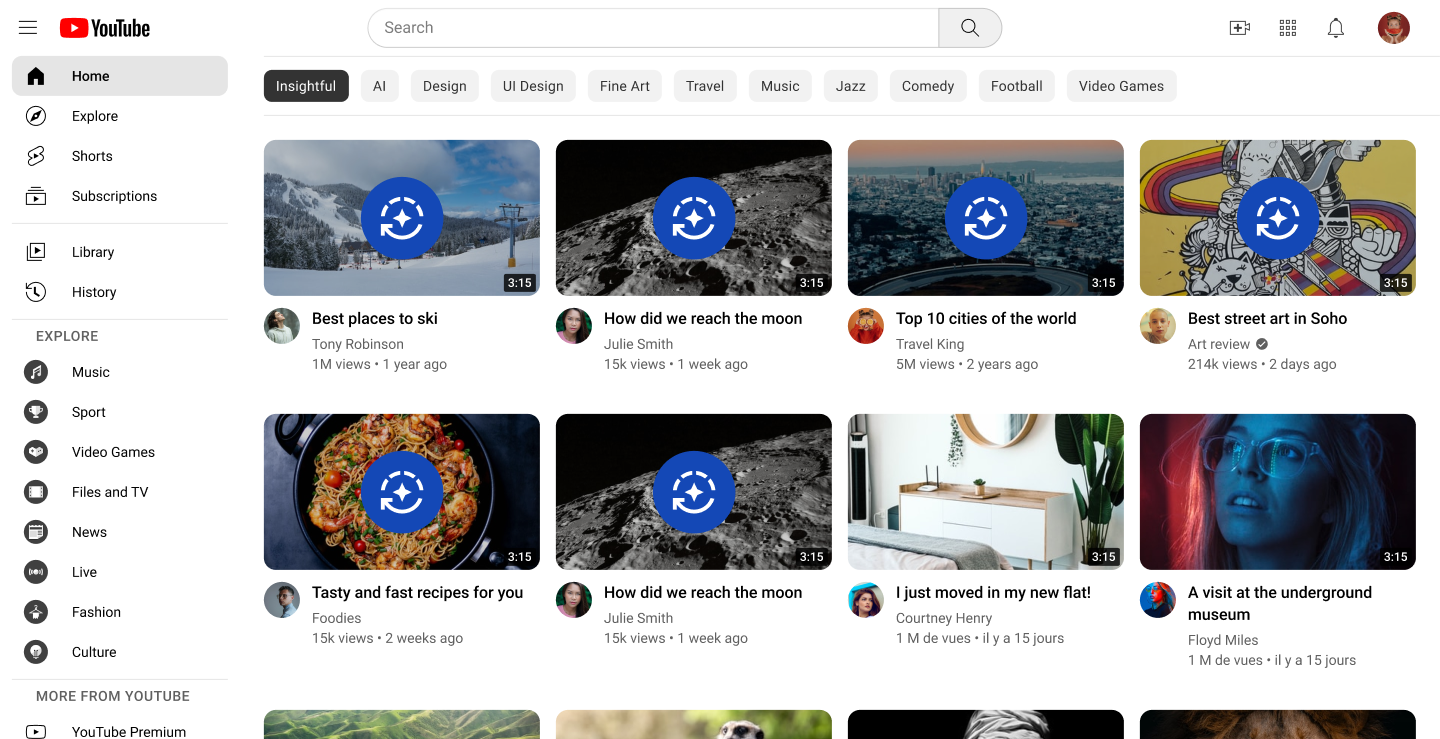Open the user account avatar
Screen dimensions: 1440x739
[x=1394, y=28]
